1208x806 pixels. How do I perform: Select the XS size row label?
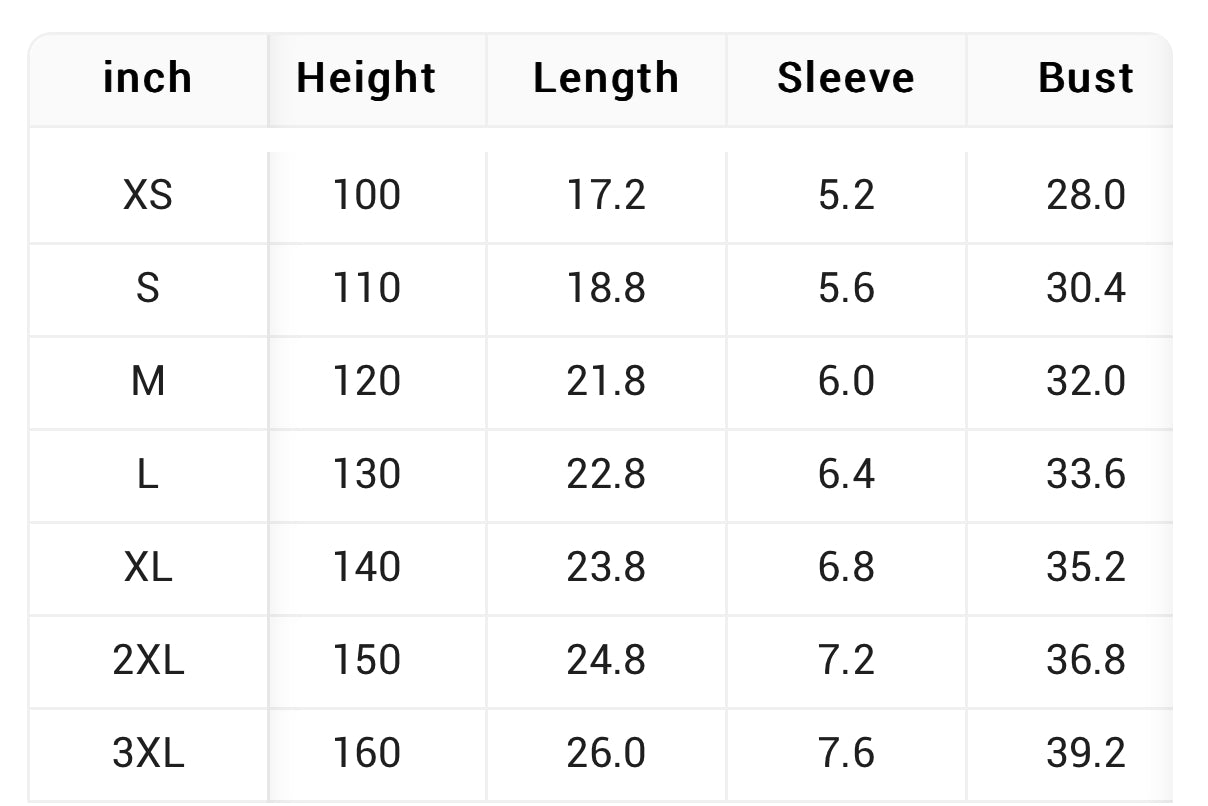click(x=147, y=194)
